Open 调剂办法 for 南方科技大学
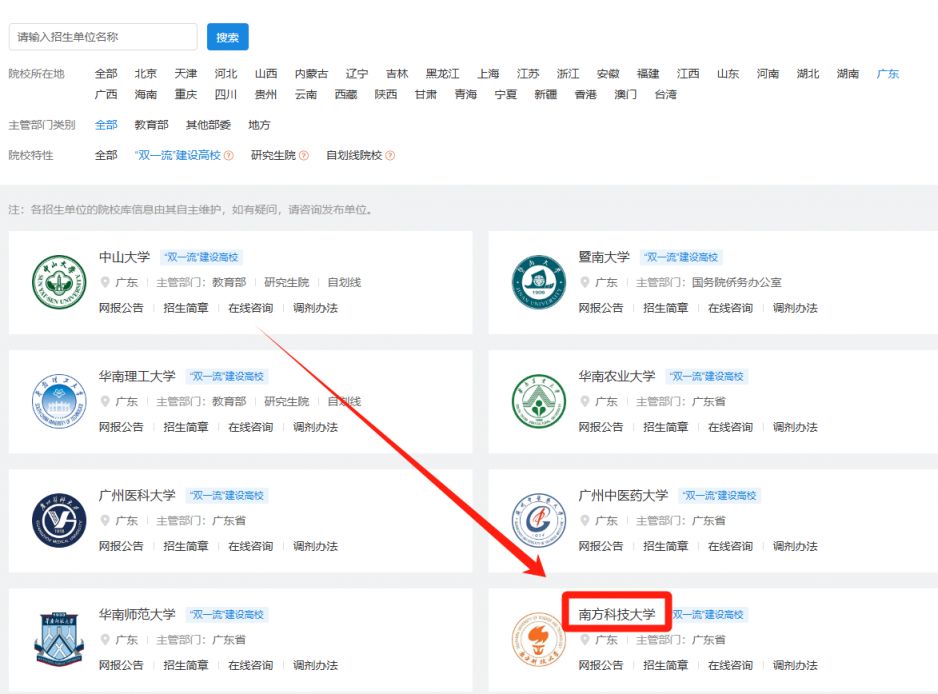The width and height of the screenshot is (938, 694). [795, 665]
